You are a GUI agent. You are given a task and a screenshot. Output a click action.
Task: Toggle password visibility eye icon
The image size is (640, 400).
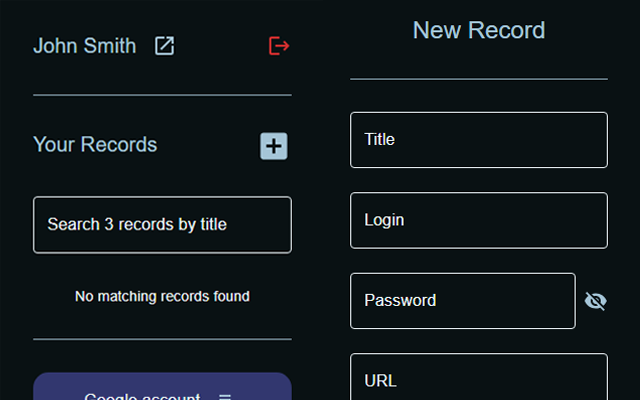coord(596,301)
